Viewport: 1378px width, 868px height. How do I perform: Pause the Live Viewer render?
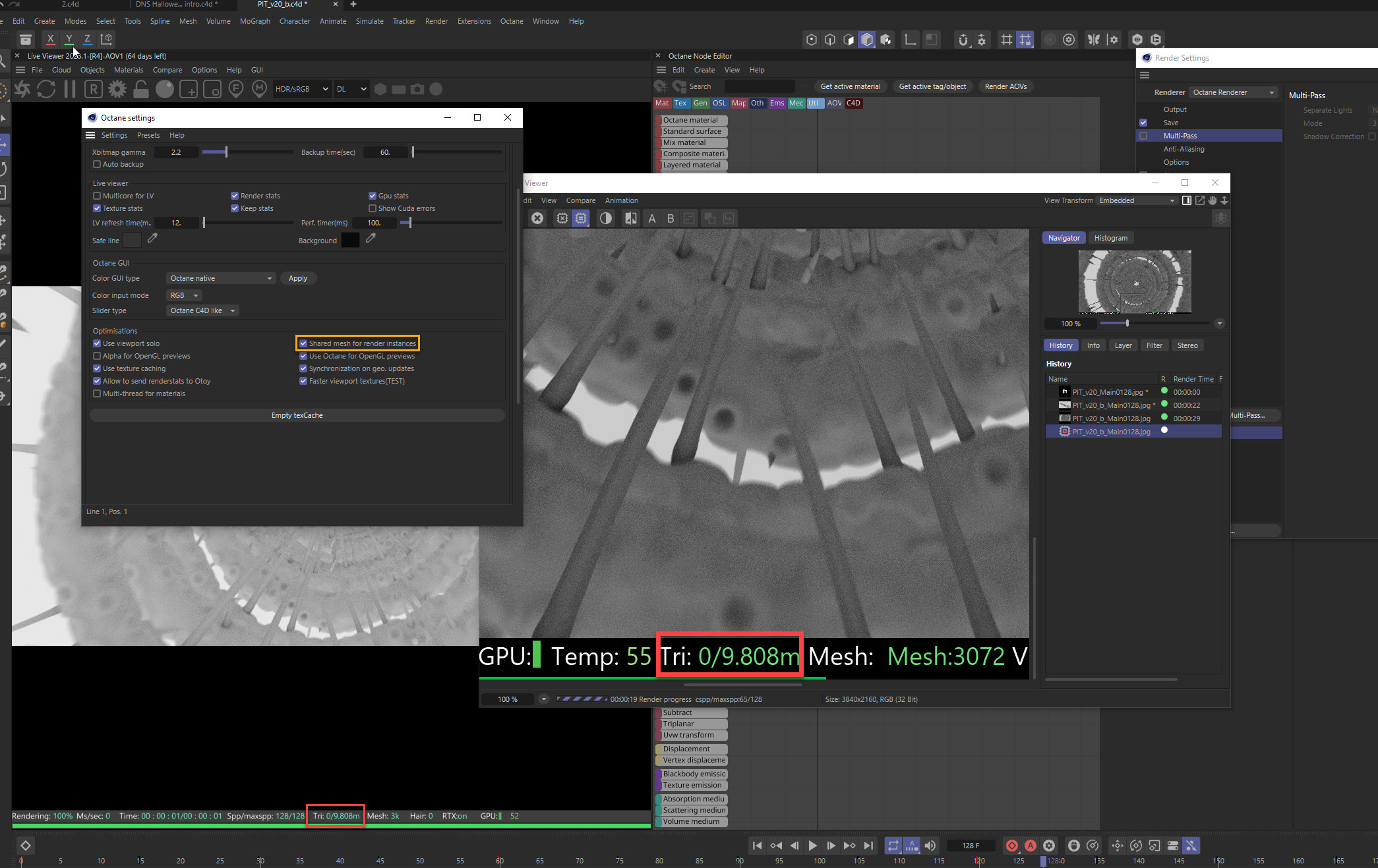69,89
